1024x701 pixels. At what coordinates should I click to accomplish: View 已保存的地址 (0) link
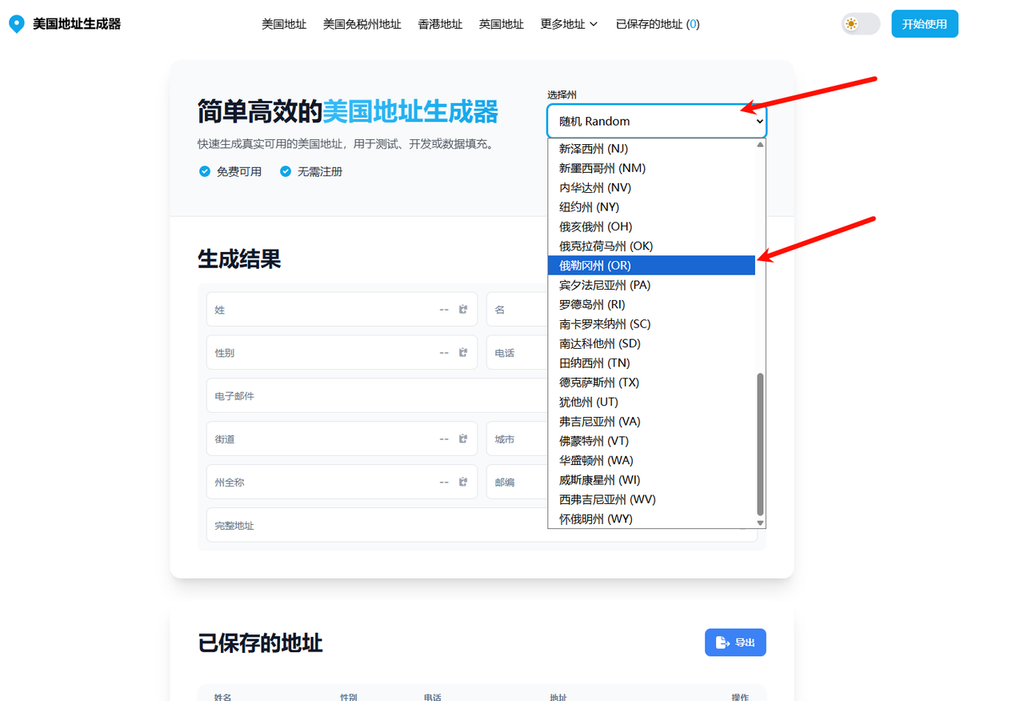point(658,24)
